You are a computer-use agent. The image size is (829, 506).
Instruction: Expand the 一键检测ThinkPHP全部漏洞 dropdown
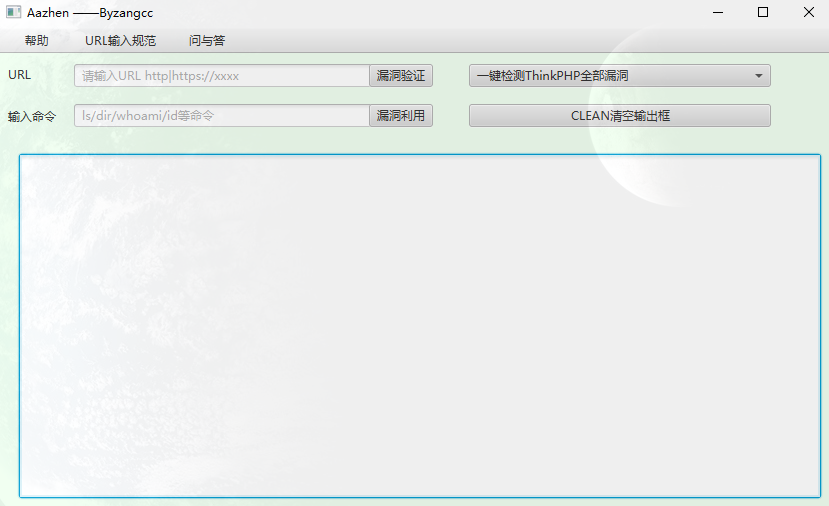(620, 76)
